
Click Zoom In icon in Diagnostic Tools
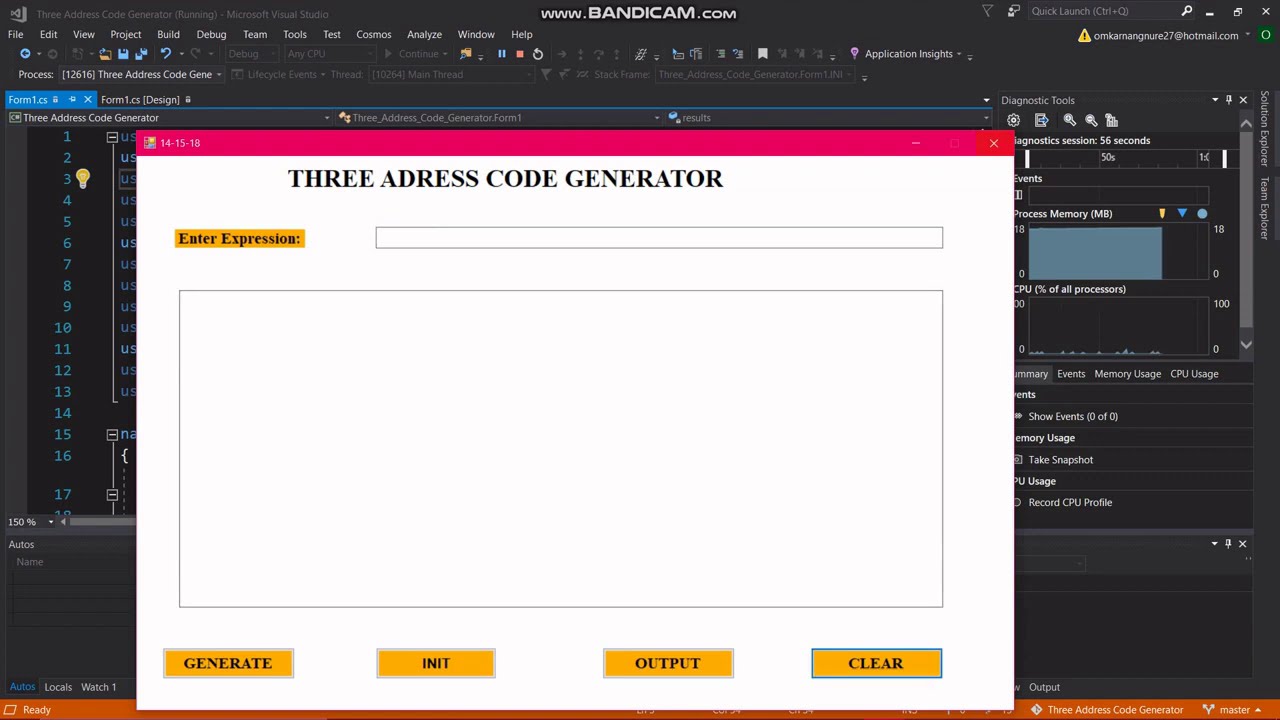click(x=1070, y=120)
